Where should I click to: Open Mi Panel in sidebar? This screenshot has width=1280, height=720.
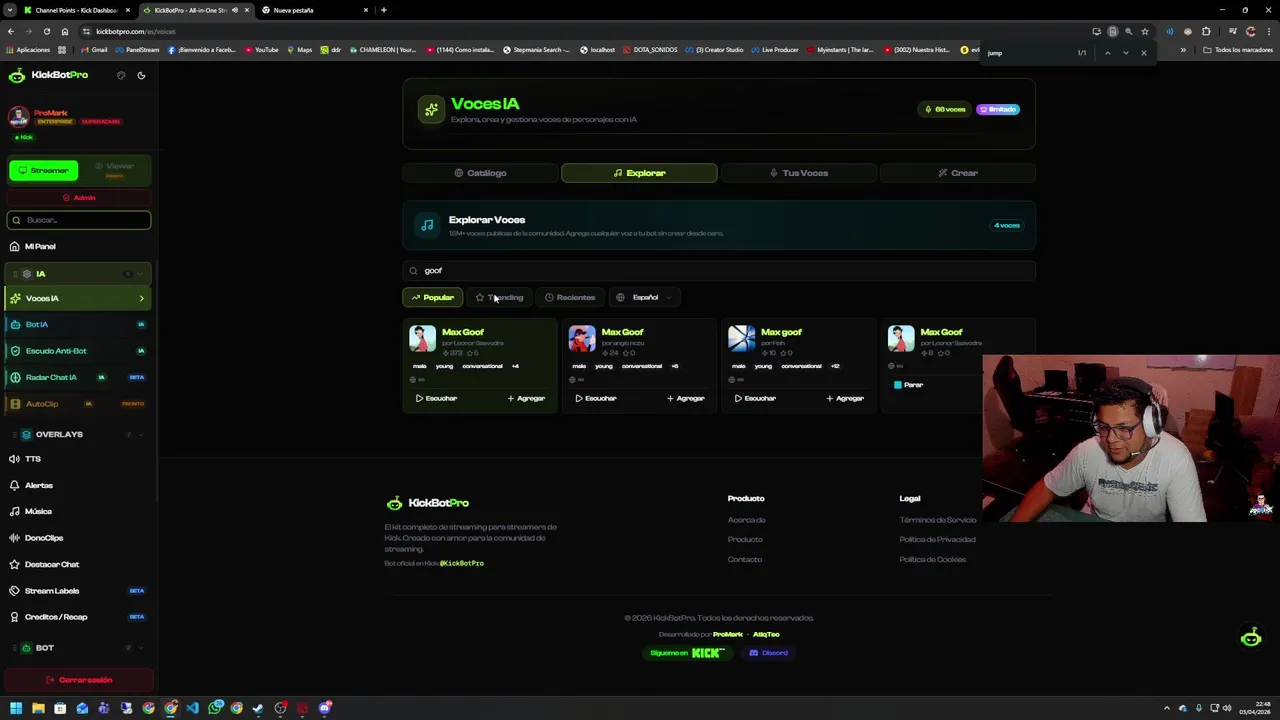pyautogui.click(x=79, y=246)
